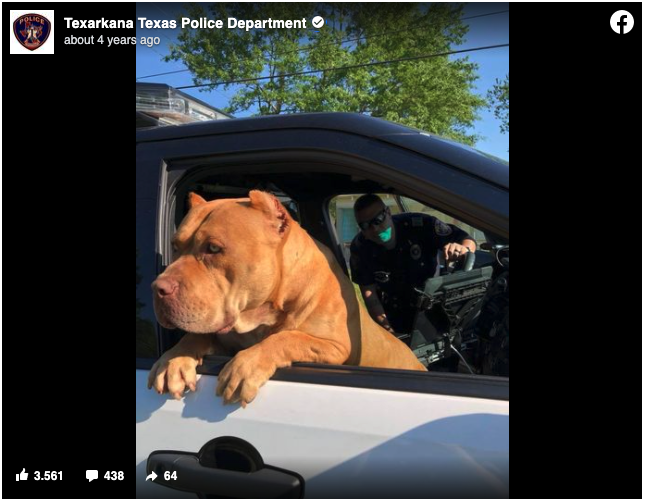Screen dimensions: 646x504
Task: Click the Facebook logo icon
Action: pyautogui.click(x=622, y=22)
